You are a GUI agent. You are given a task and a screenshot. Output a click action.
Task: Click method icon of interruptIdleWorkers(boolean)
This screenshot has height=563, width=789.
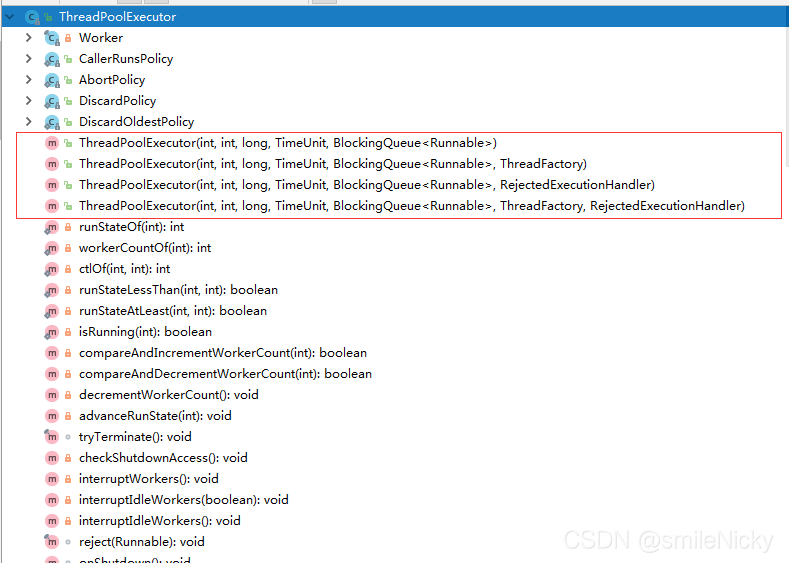click(x=52, y=500)
